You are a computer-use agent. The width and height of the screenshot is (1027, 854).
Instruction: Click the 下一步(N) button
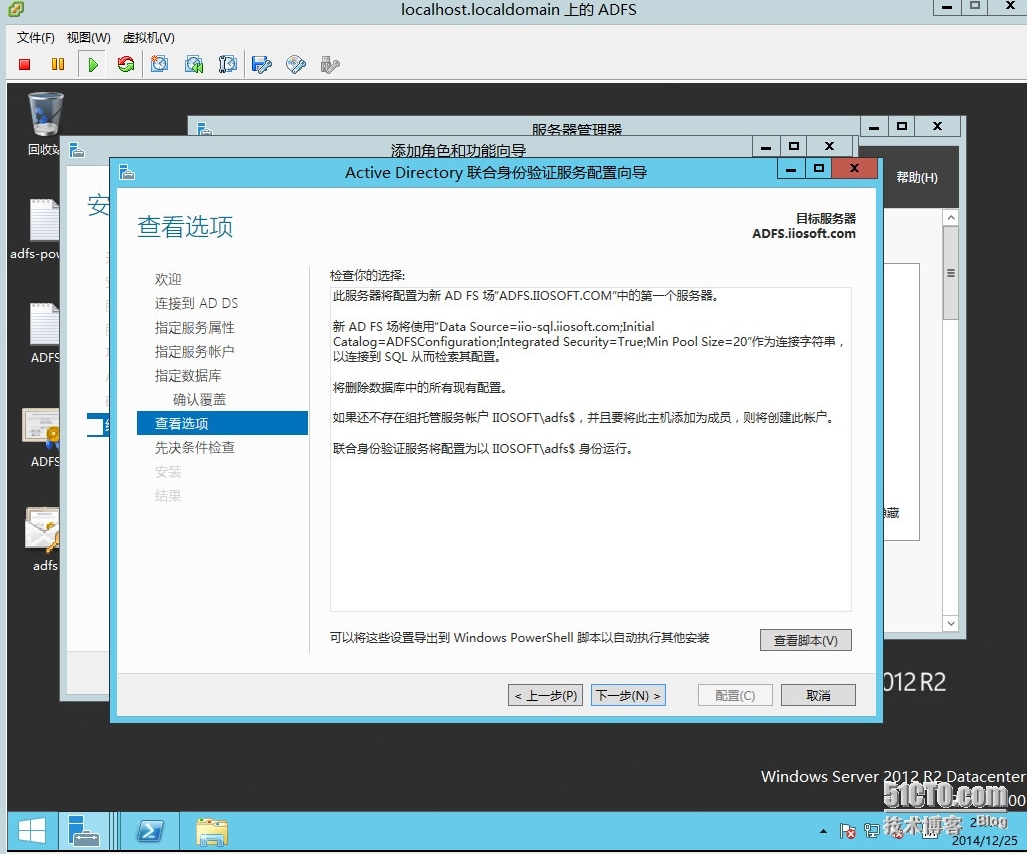coord(628,696)
